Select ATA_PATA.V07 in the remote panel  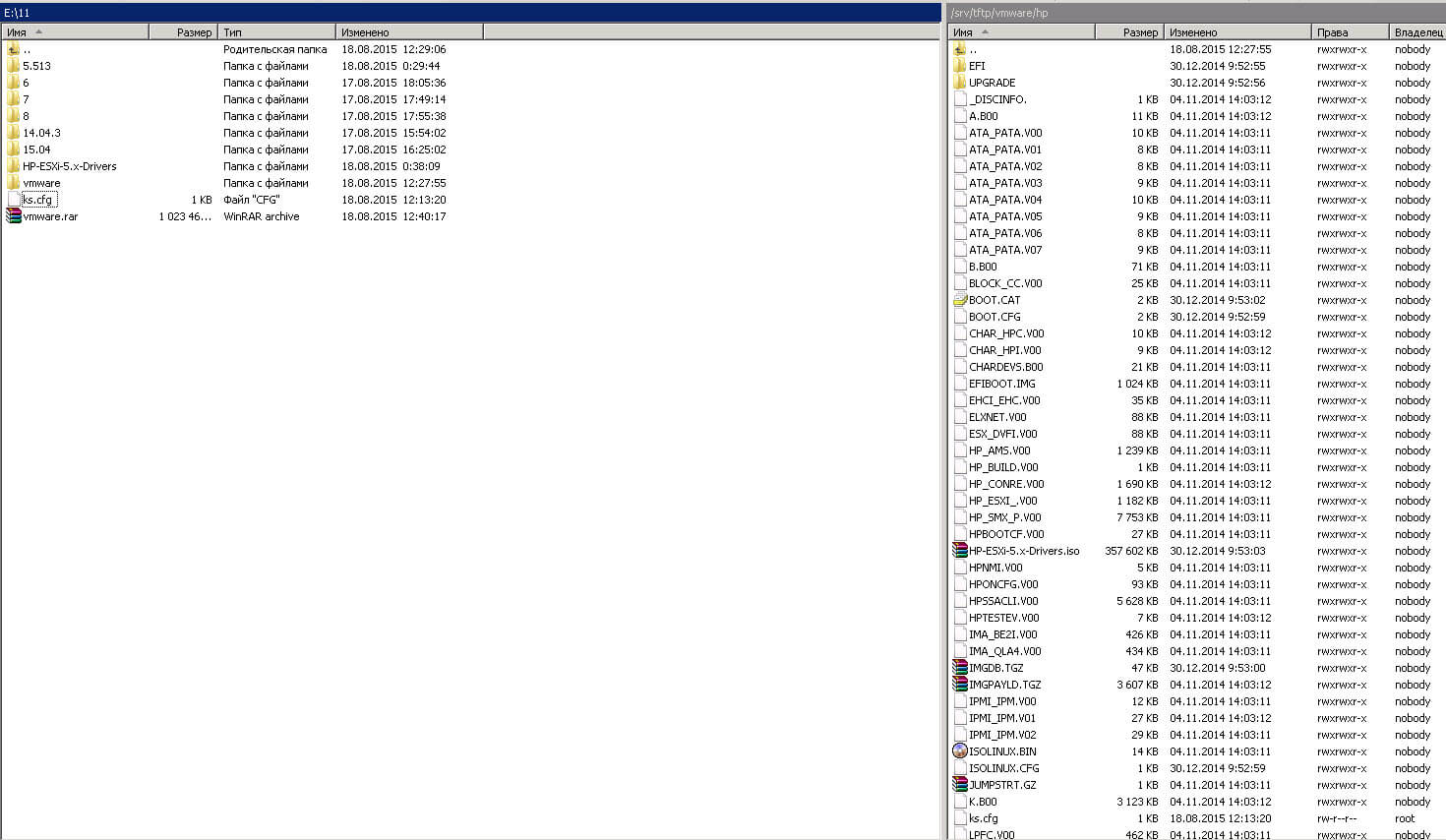tap(1005, 250)
